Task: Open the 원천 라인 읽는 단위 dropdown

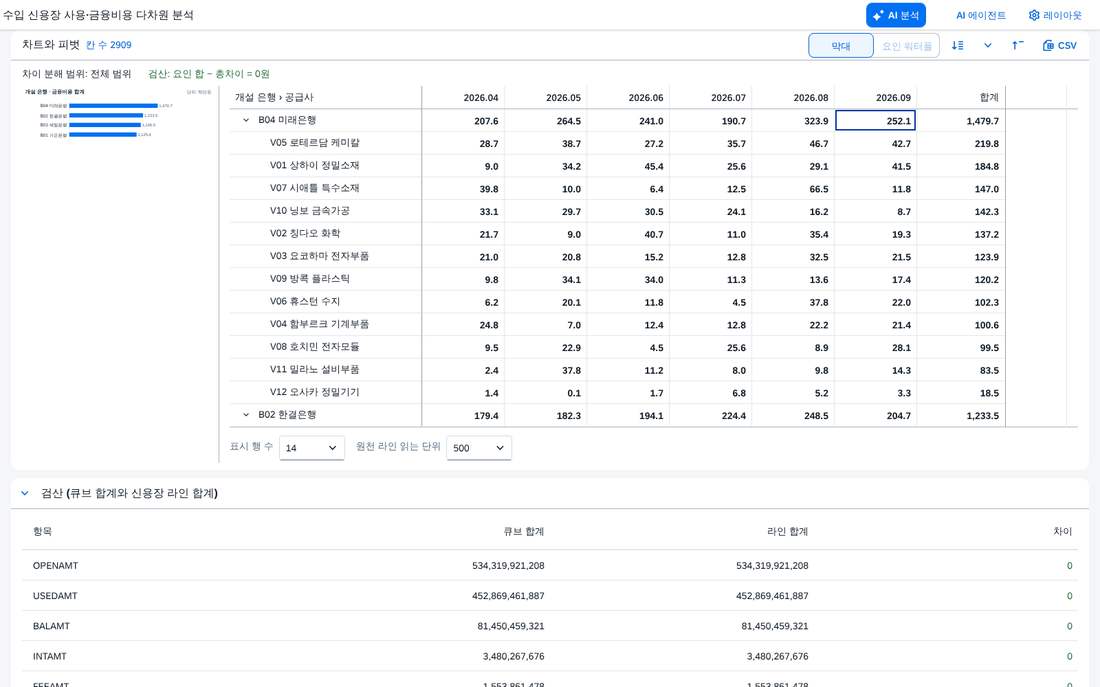Action: pyautogui.click(x=478, y=448)
